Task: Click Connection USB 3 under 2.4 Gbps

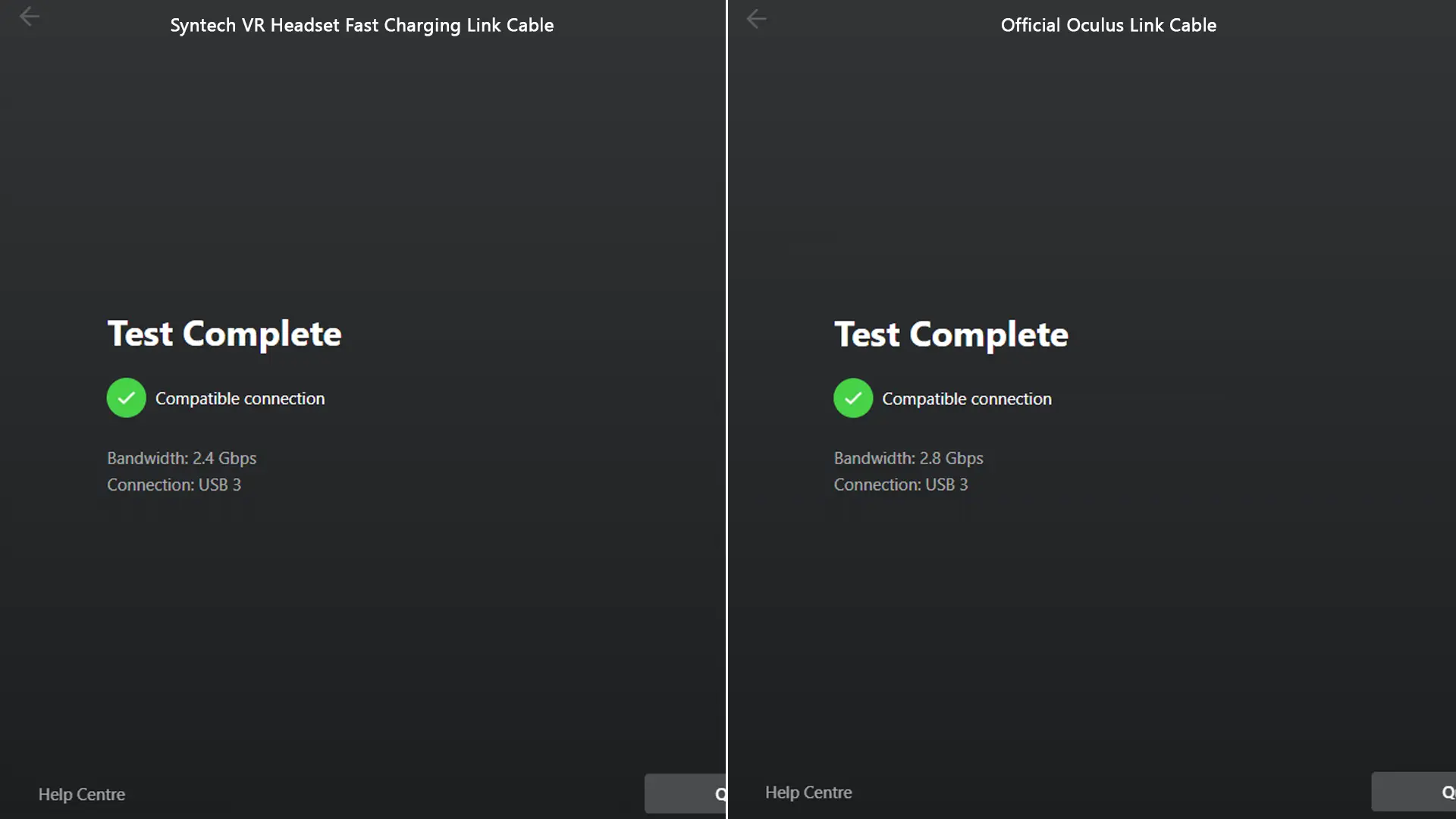Action: click(x=174, y=485)
